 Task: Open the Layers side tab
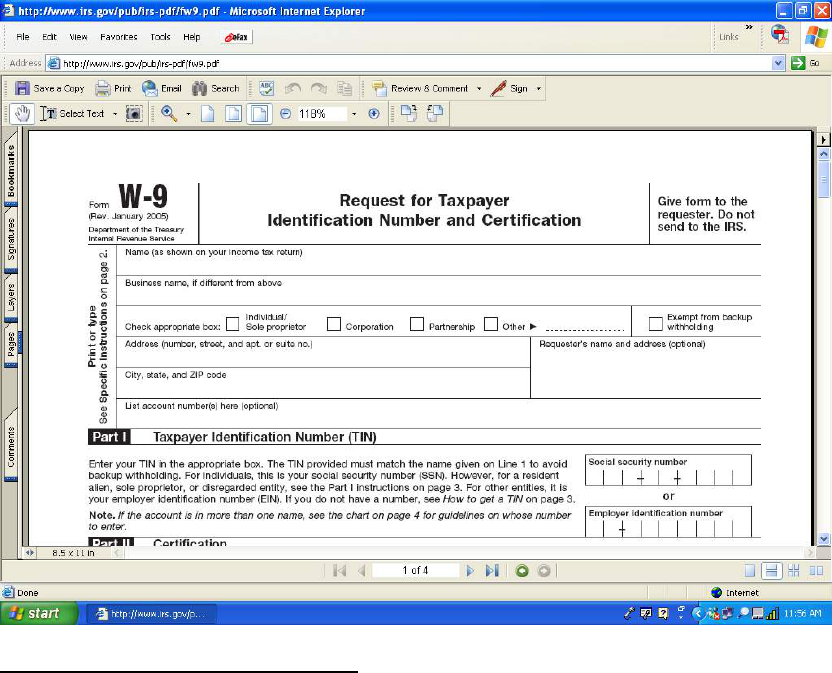point(11,297)
